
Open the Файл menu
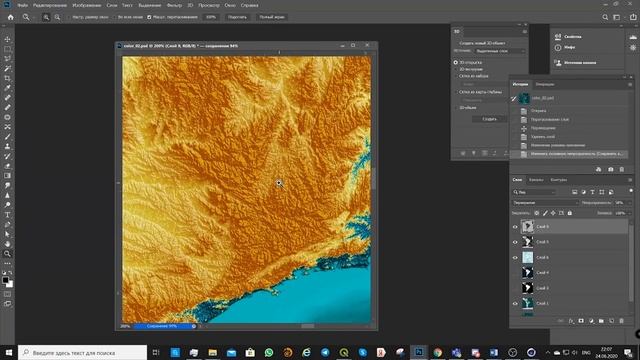(22, 5)
